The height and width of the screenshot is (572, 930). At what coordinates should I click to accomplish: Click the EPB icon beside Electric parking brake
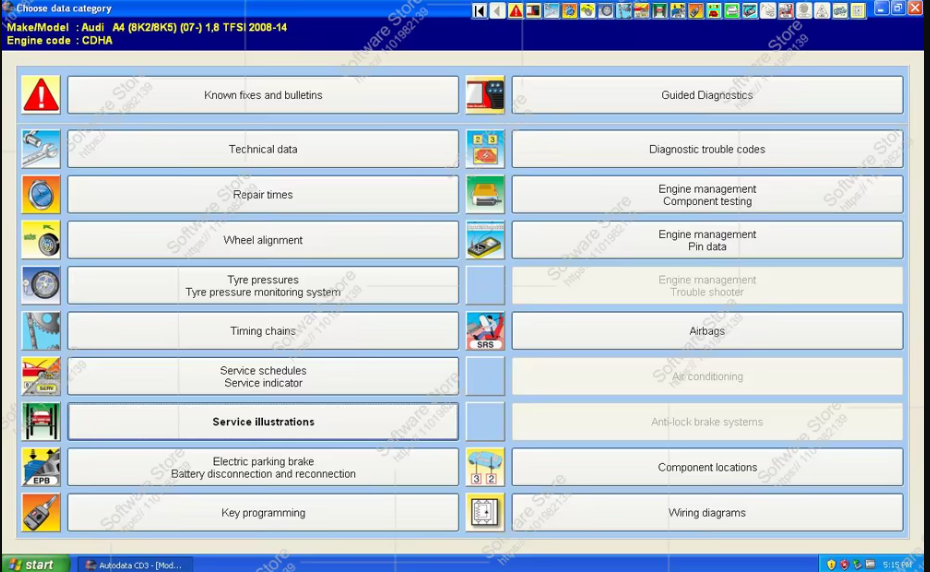(41, 467)
